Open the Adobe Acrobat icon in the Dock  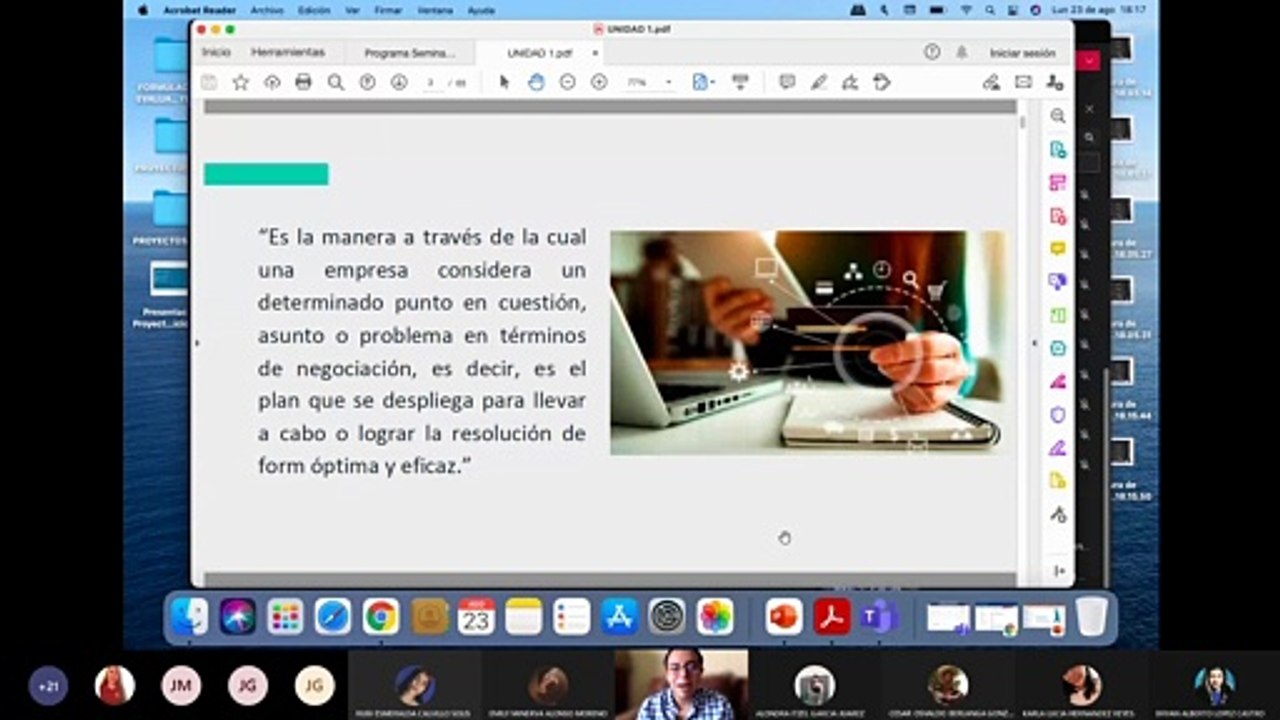[x=832, y=616]
